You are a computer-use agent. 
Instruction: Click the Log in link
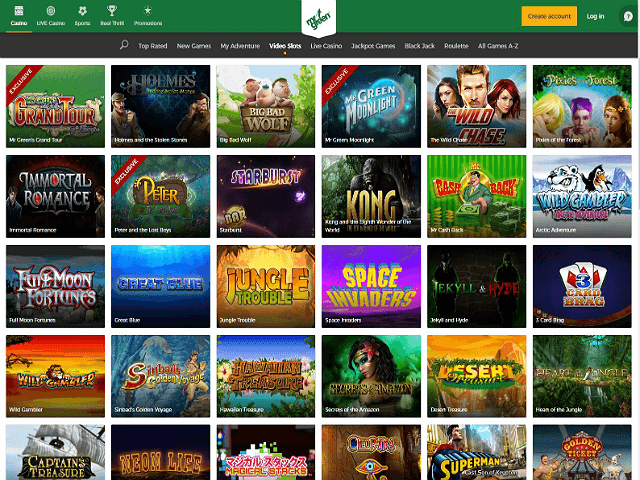click(595, 16)
